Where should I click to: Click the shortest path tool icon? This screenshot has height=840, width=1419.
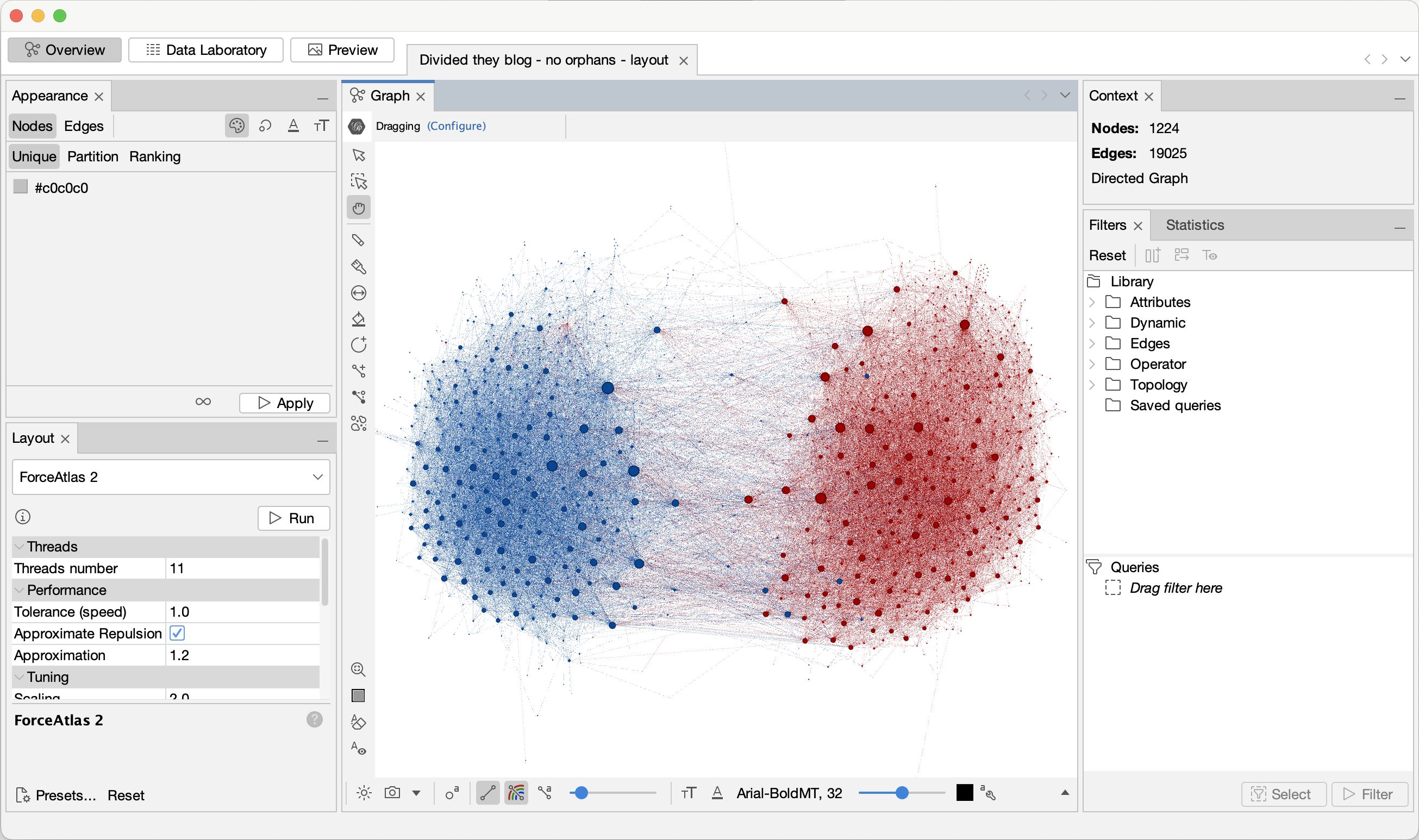[x=359, y=397]
